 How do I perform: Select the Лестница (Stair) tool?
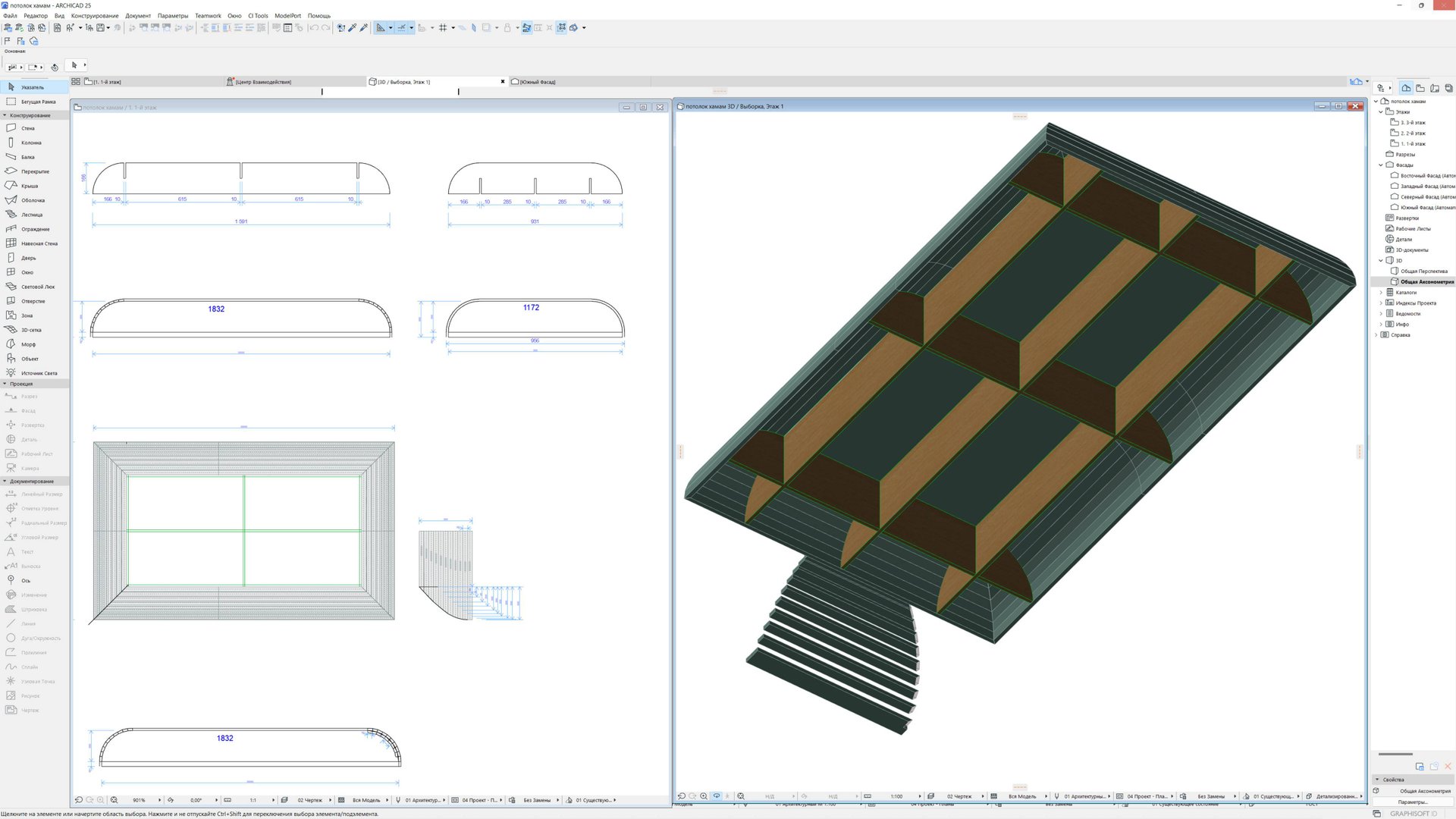(30, 215)
